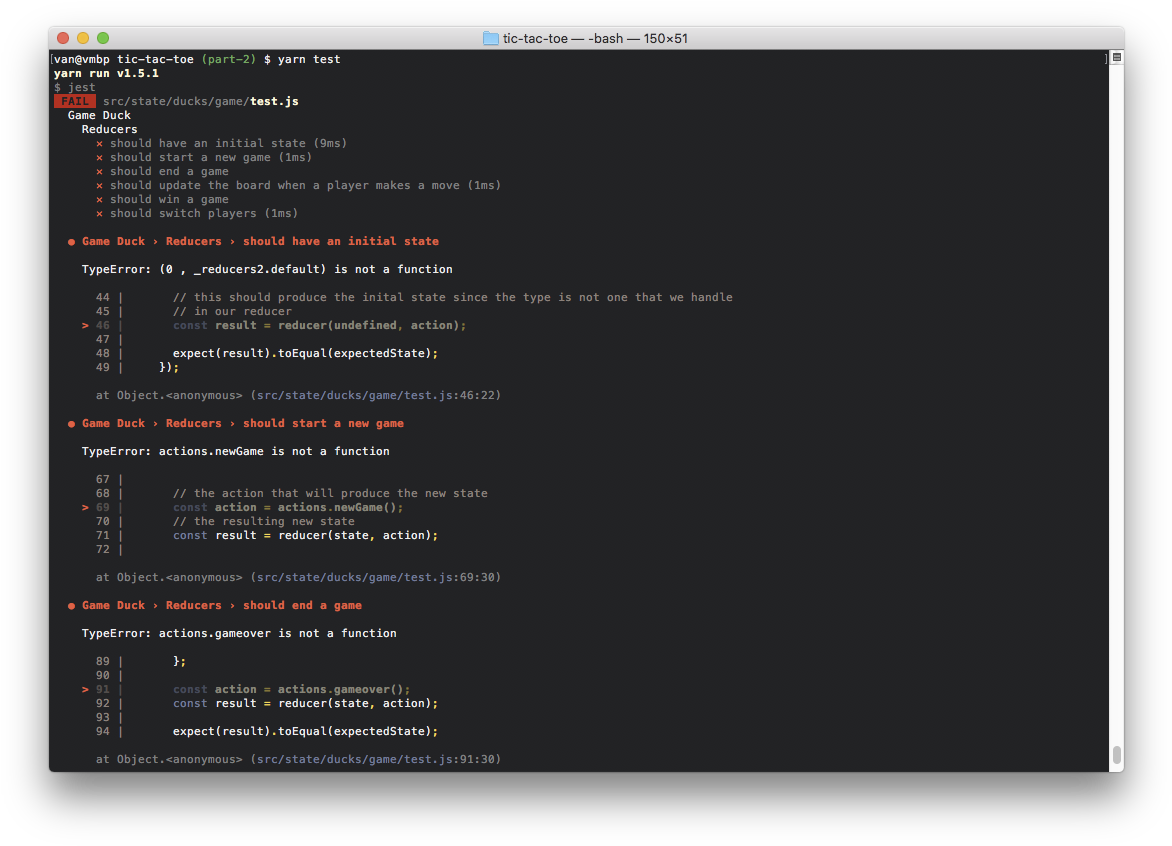Viewport: 1172px width, 846px height.
Task: Click the 'tic-tac-toe — -bash' window title
Action: (594, 38)
